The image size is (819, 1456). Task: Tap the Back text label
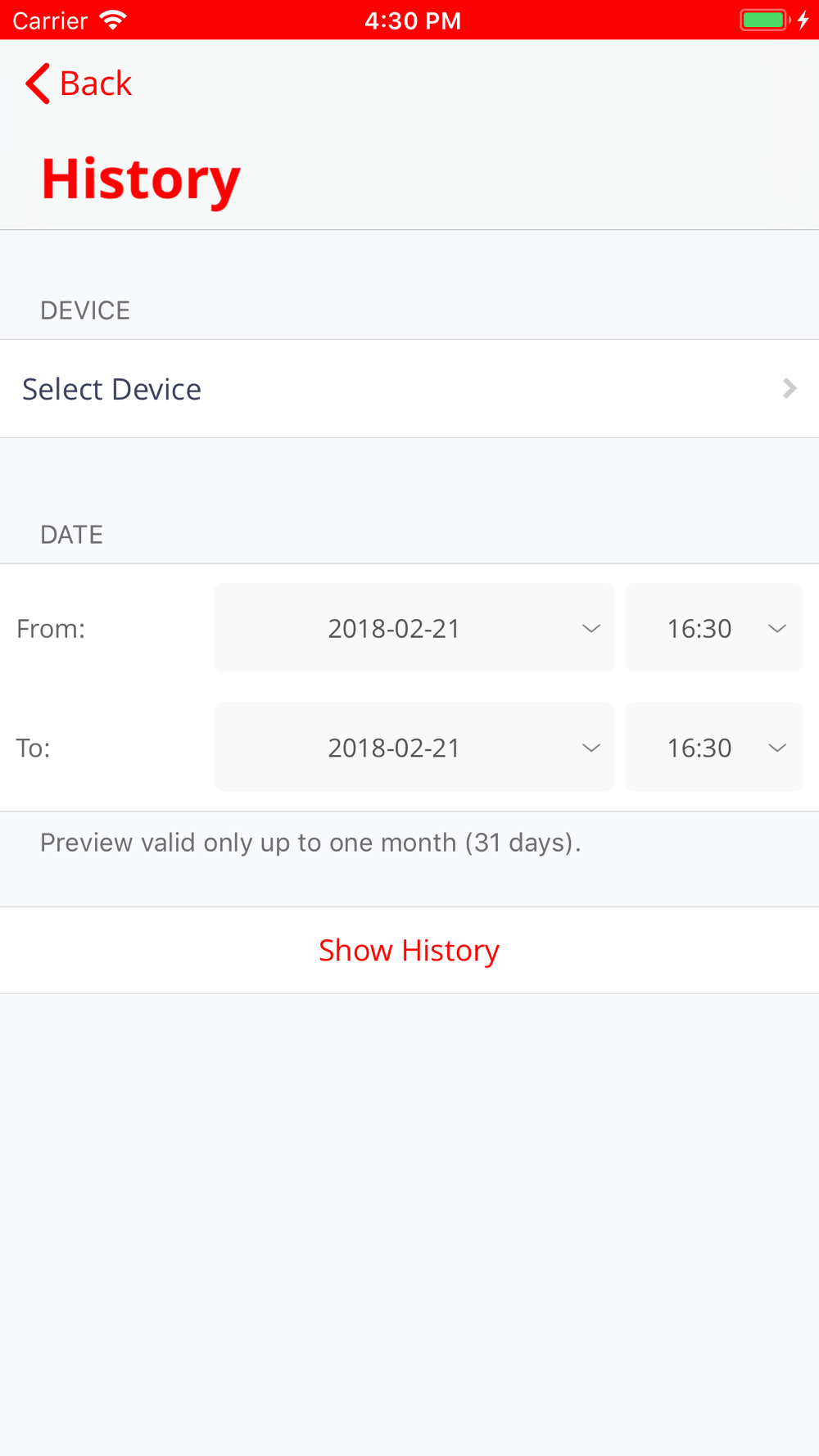(96, 84)
